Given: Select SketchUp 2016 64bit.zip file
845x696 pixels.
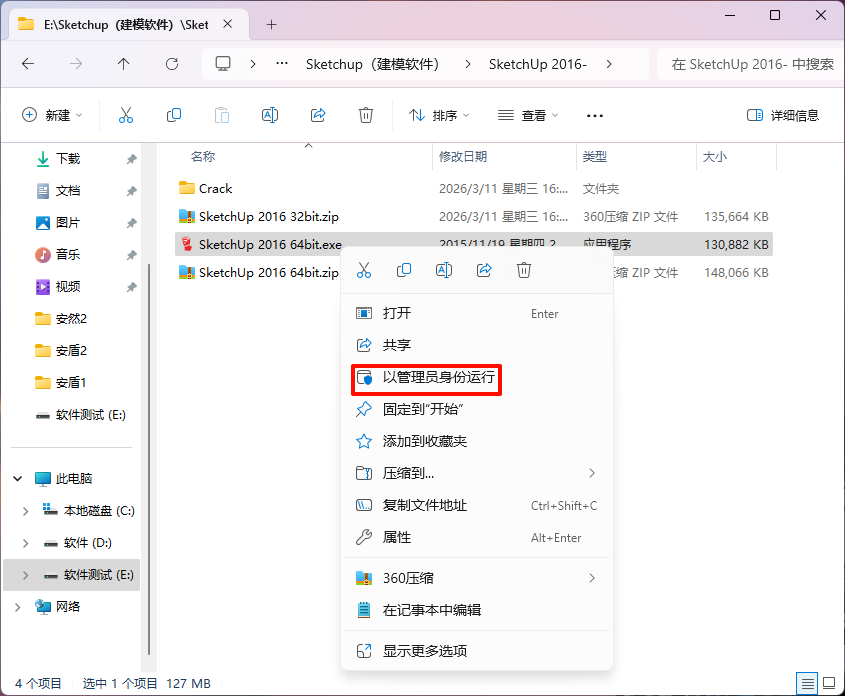Looking at the screenshot, I should [268, 273].
